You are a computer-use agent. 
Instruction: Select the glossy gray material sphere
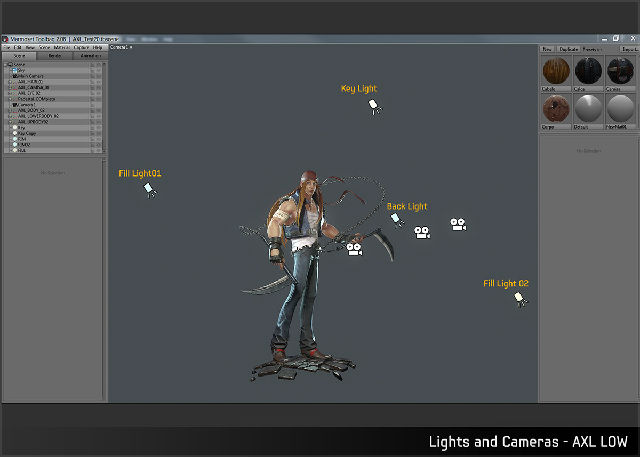(x=588, y=109)
